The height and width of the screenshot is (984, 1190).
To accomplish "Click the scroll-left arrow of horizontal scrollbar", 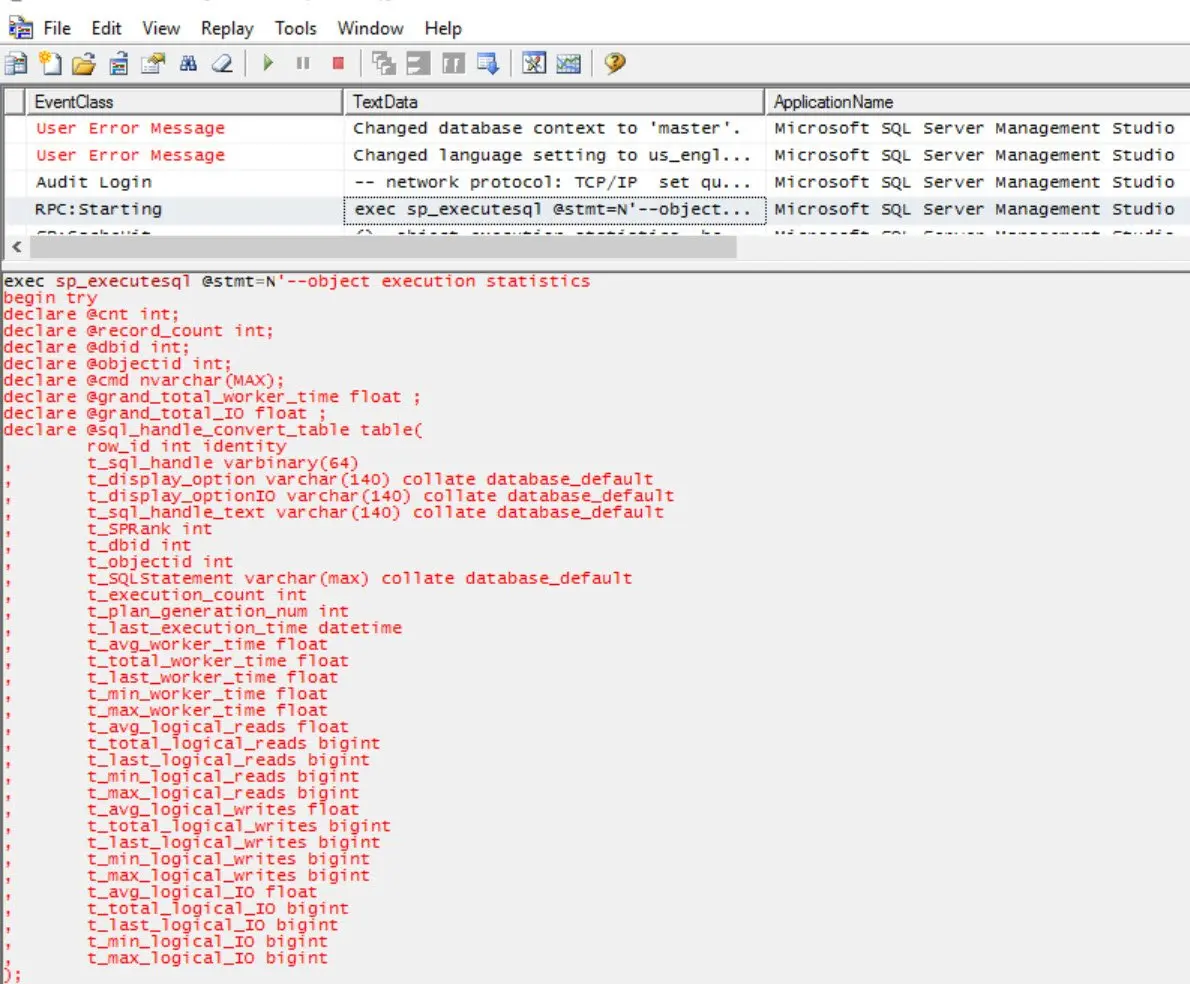I will pyautogui.click(x=17, y=247).
